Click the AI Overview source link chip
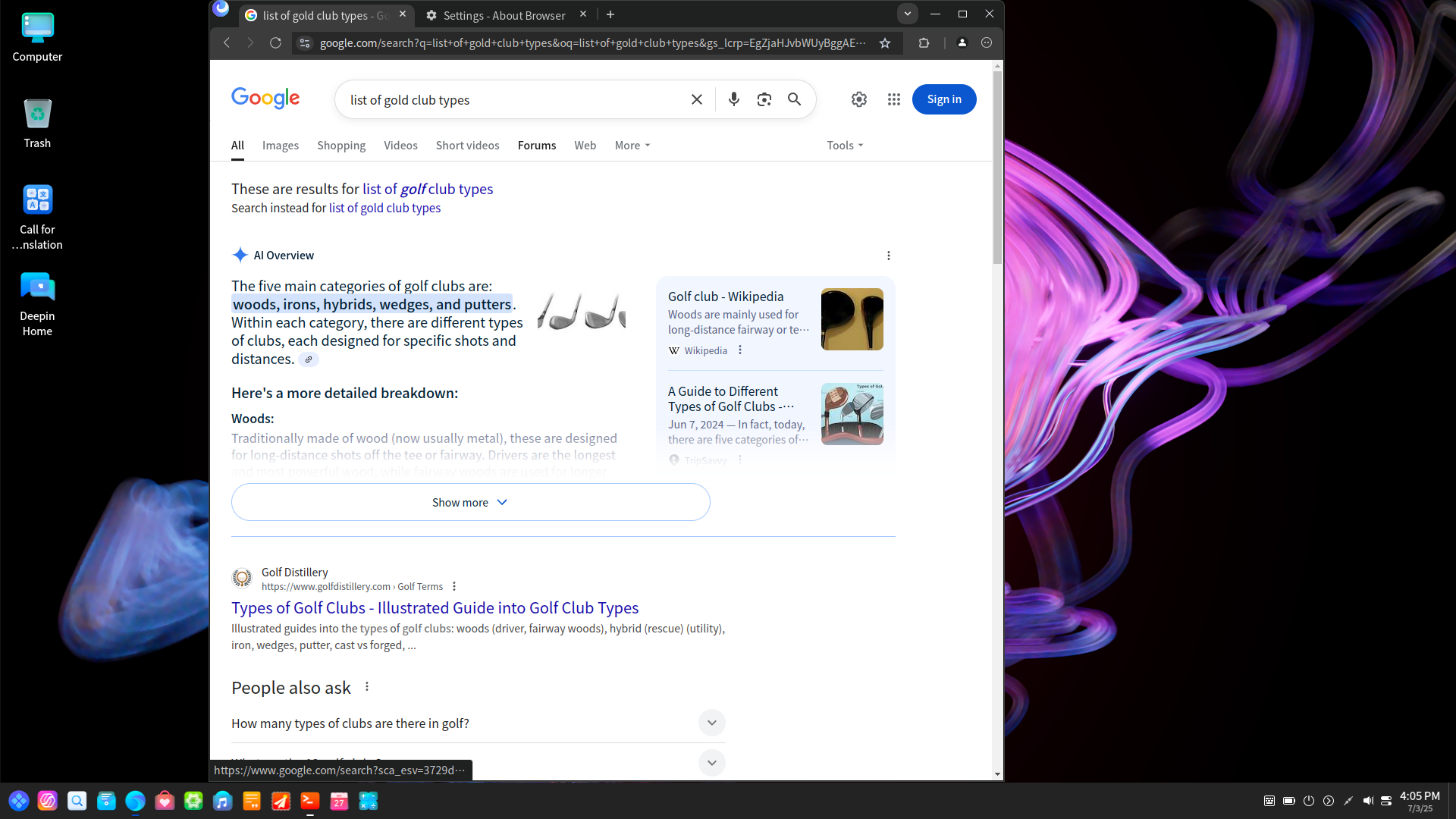The height and width of the screenshot is (819, 1456). point(308,359)
